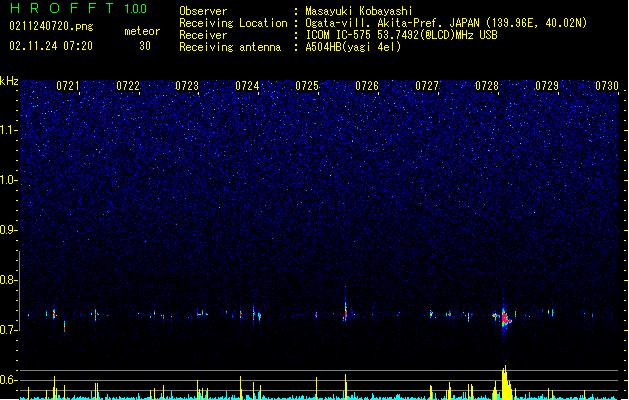
Task: Click the 0.9 kHz axis label
Action: (9, 230)
